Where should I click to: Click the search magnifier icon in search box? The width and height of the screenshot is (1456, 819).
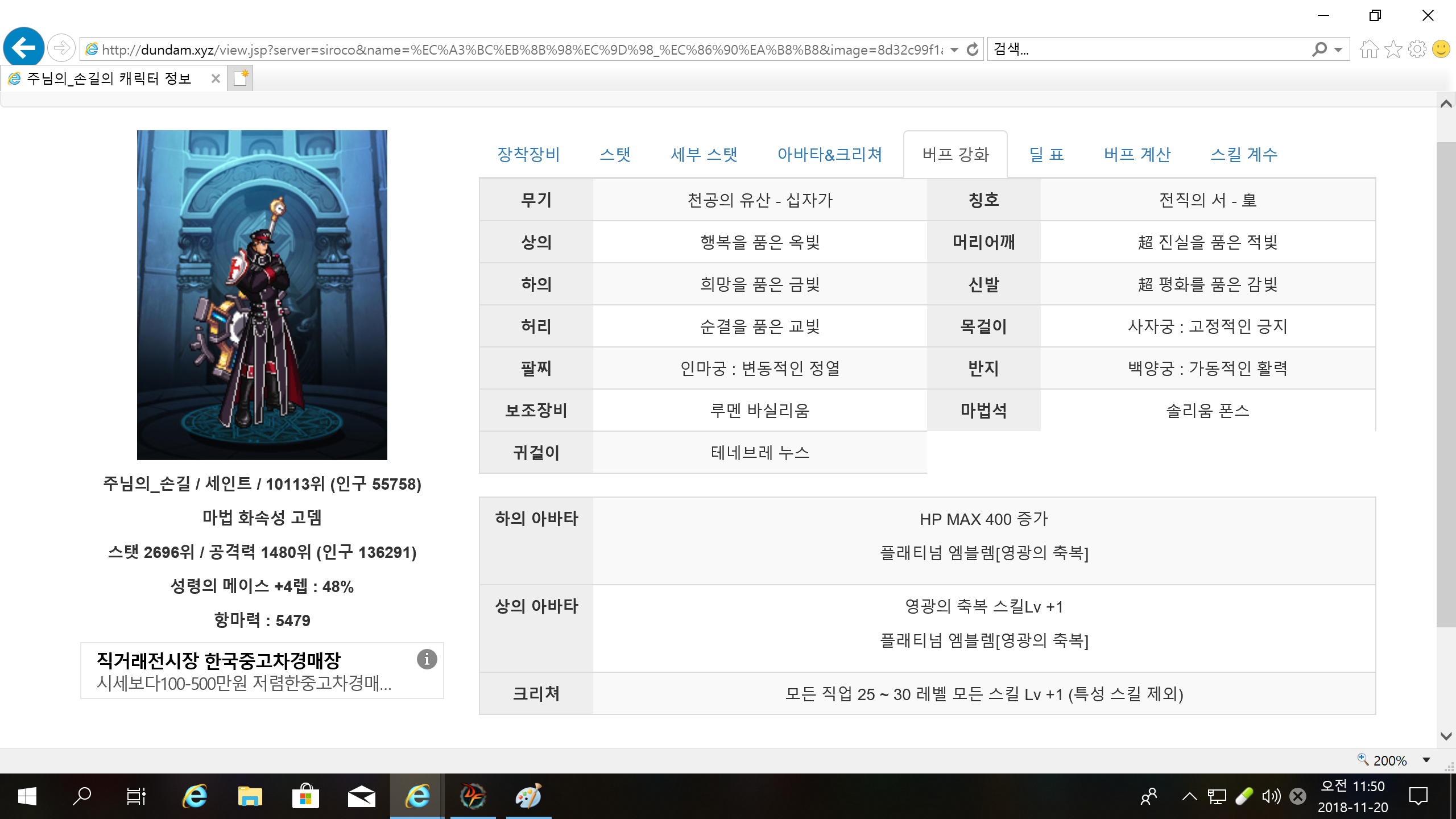click(1319, 49)
